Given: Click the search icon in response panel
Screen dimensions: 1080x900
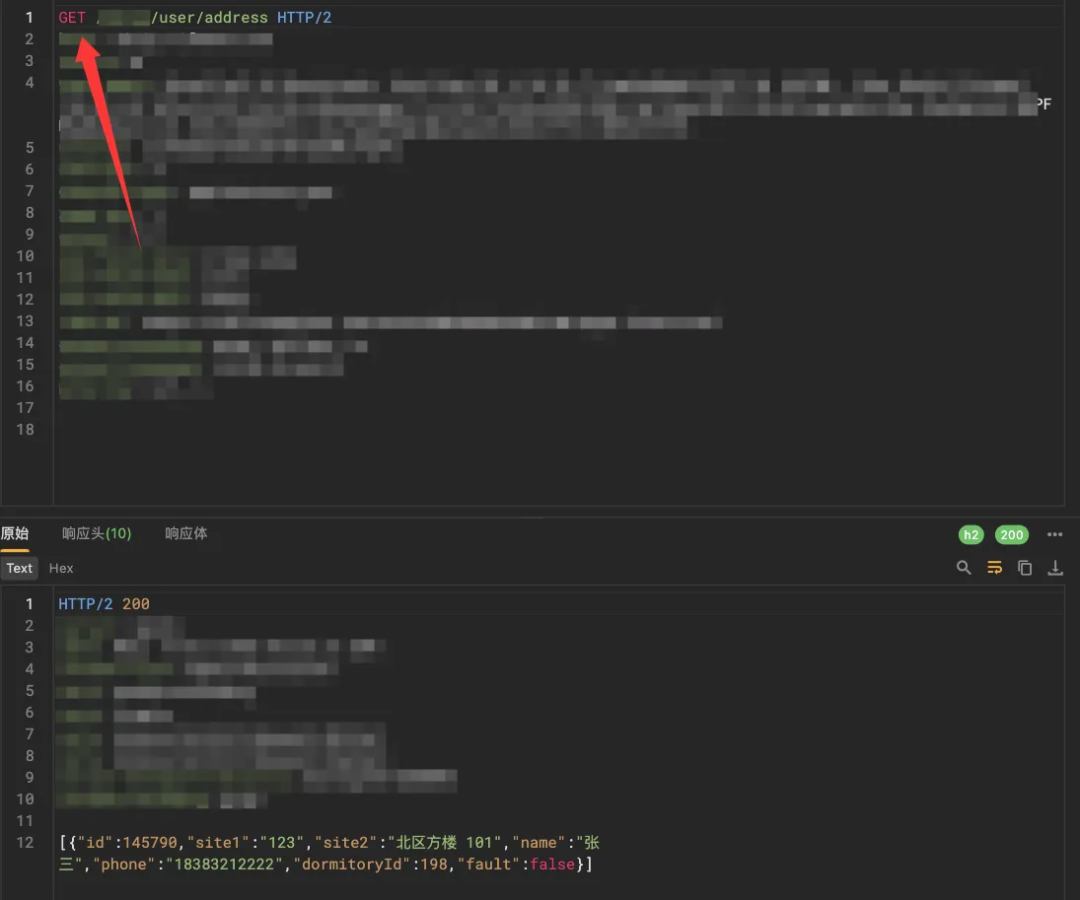Looking at the screenshot, I should [964, 567].
